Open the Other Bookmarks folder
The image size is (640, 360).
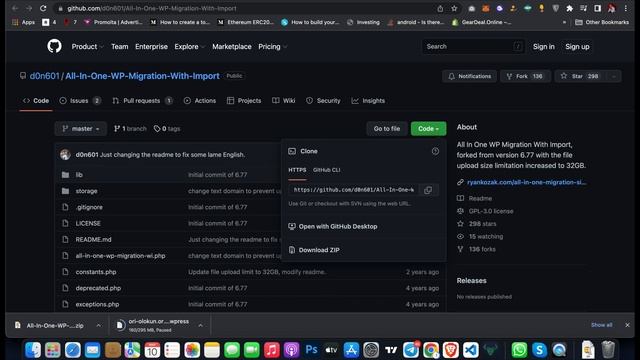pyautogui.click(x=602, y=22)
